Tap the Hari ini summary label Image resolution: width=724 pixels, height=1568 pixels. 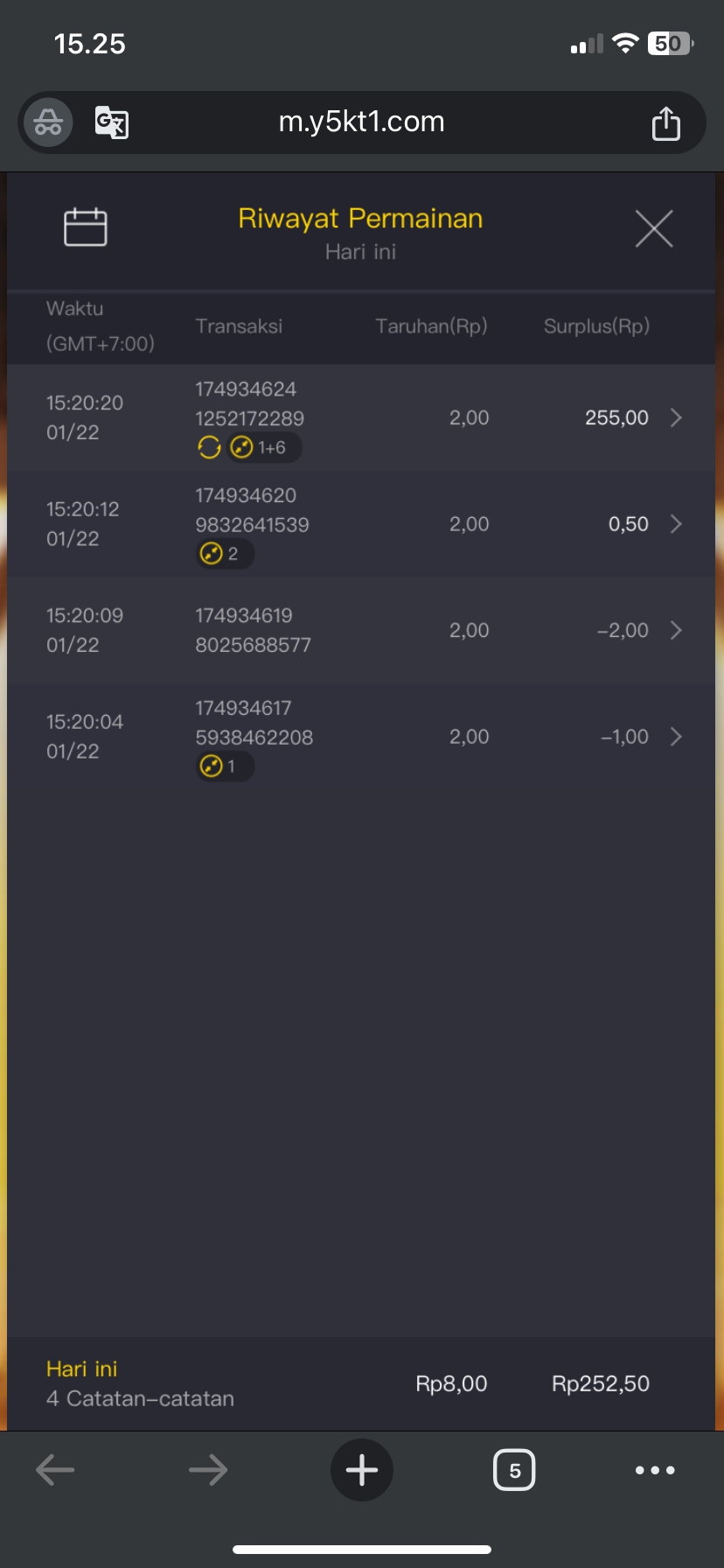click(x=82, y=1369)
